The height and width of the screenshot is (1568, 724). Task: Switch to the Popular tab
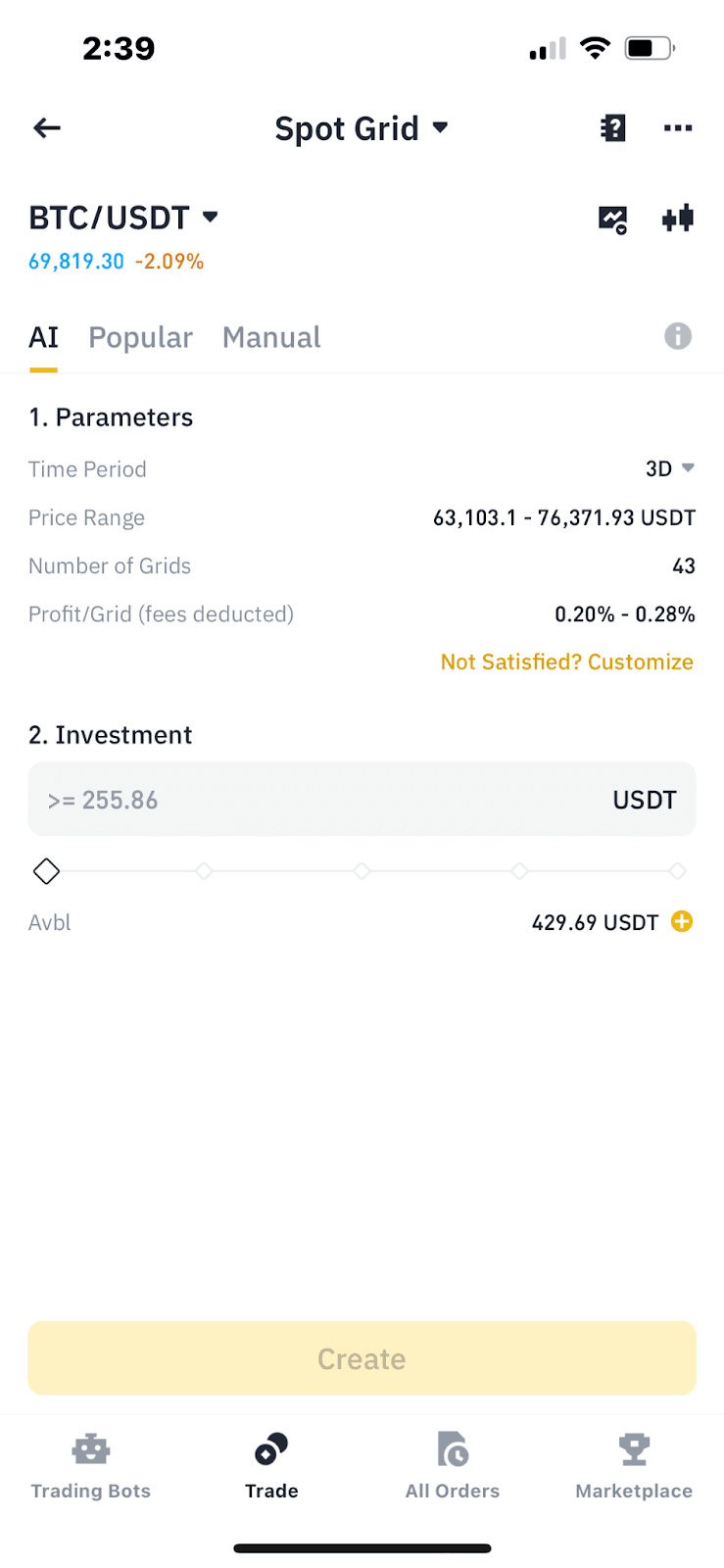click(140, 337)
